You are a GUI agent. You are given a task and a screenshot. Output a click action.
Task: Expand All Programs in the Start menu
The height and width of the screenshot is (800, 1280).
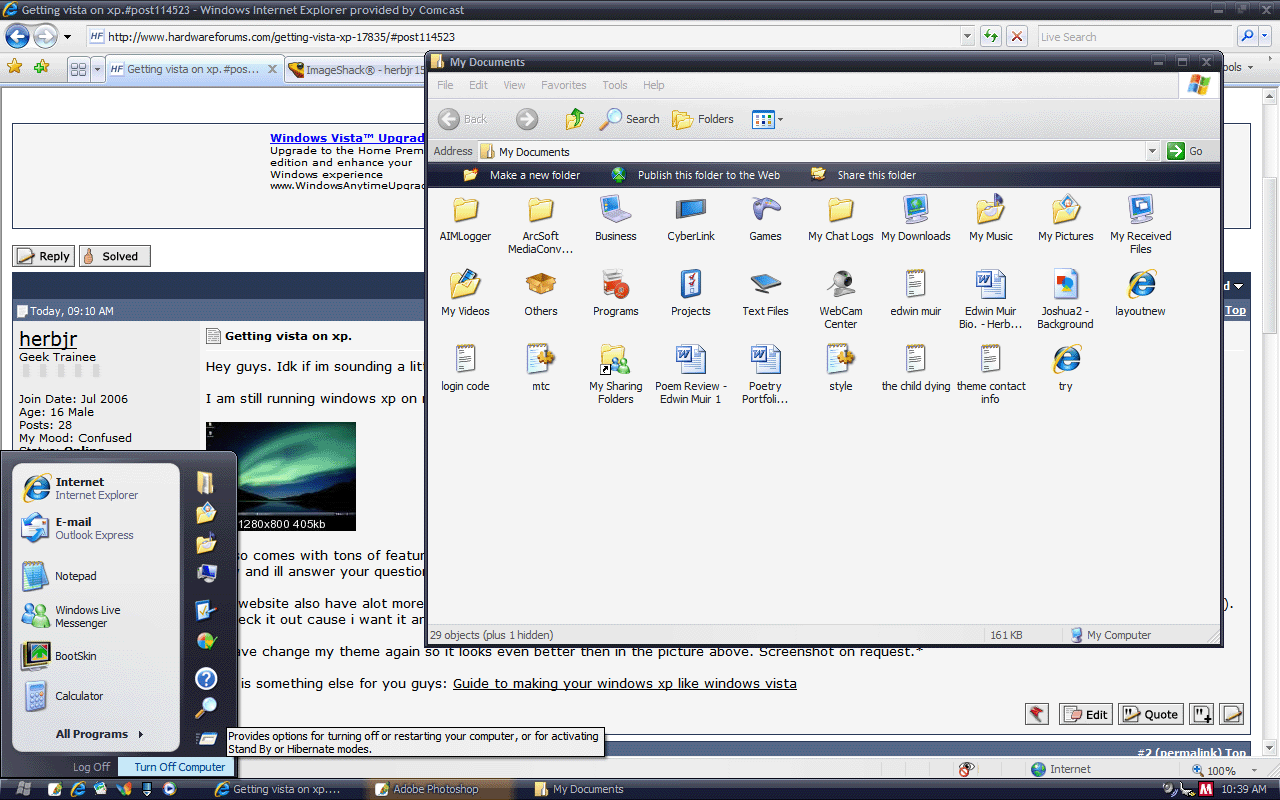coord(99,734)
